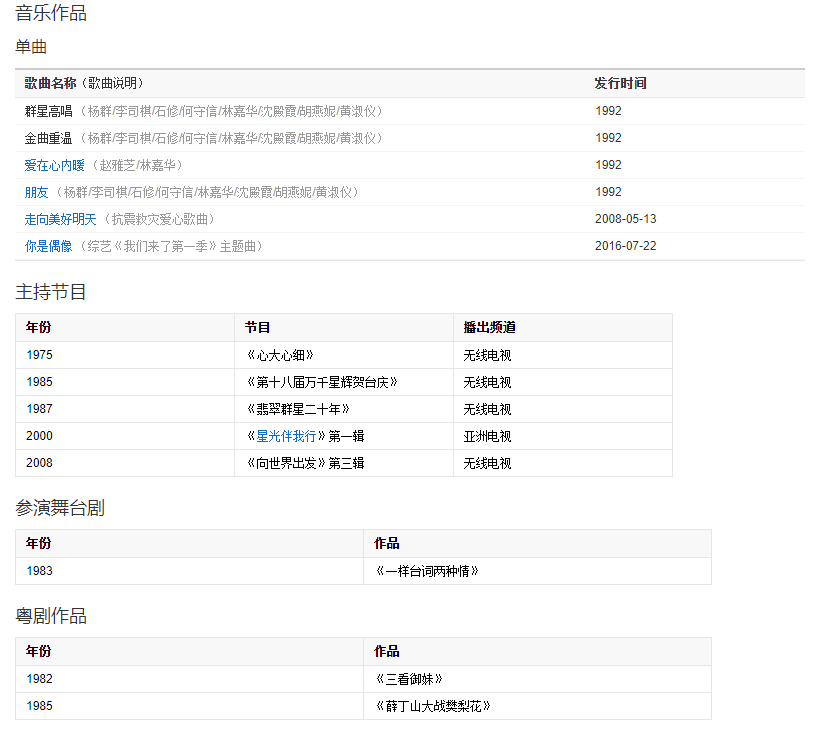Click the 《薛丁山大战樊梨花》 opera cell
The height and width of the screenshot is (730, 820).
[x=432, y=706]
